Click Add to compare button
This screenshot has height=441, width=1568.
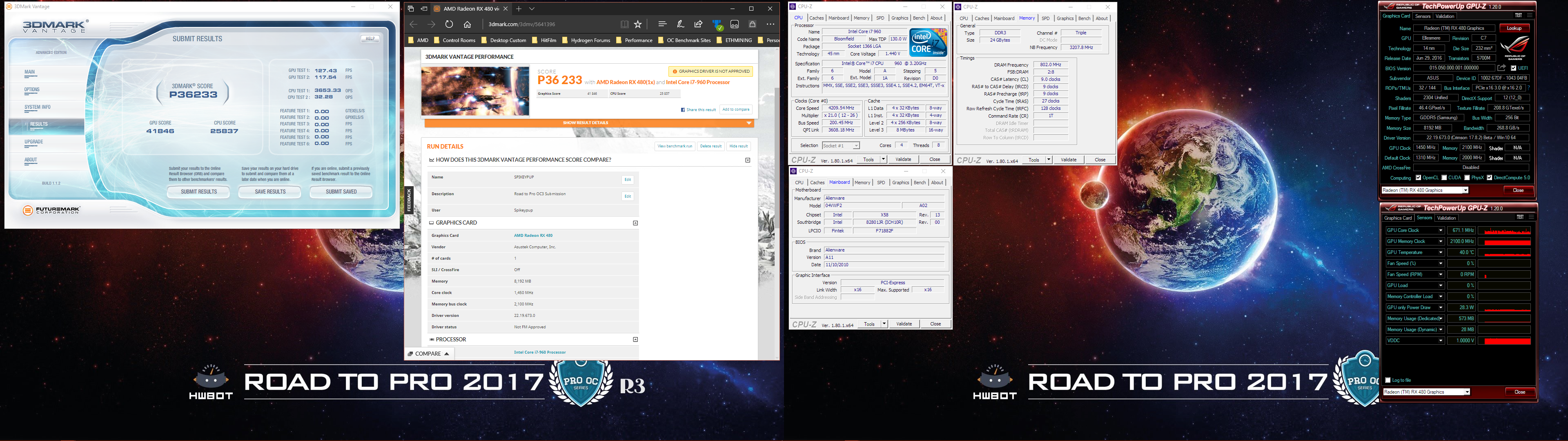pyautogui.click(x=736, y=110)
